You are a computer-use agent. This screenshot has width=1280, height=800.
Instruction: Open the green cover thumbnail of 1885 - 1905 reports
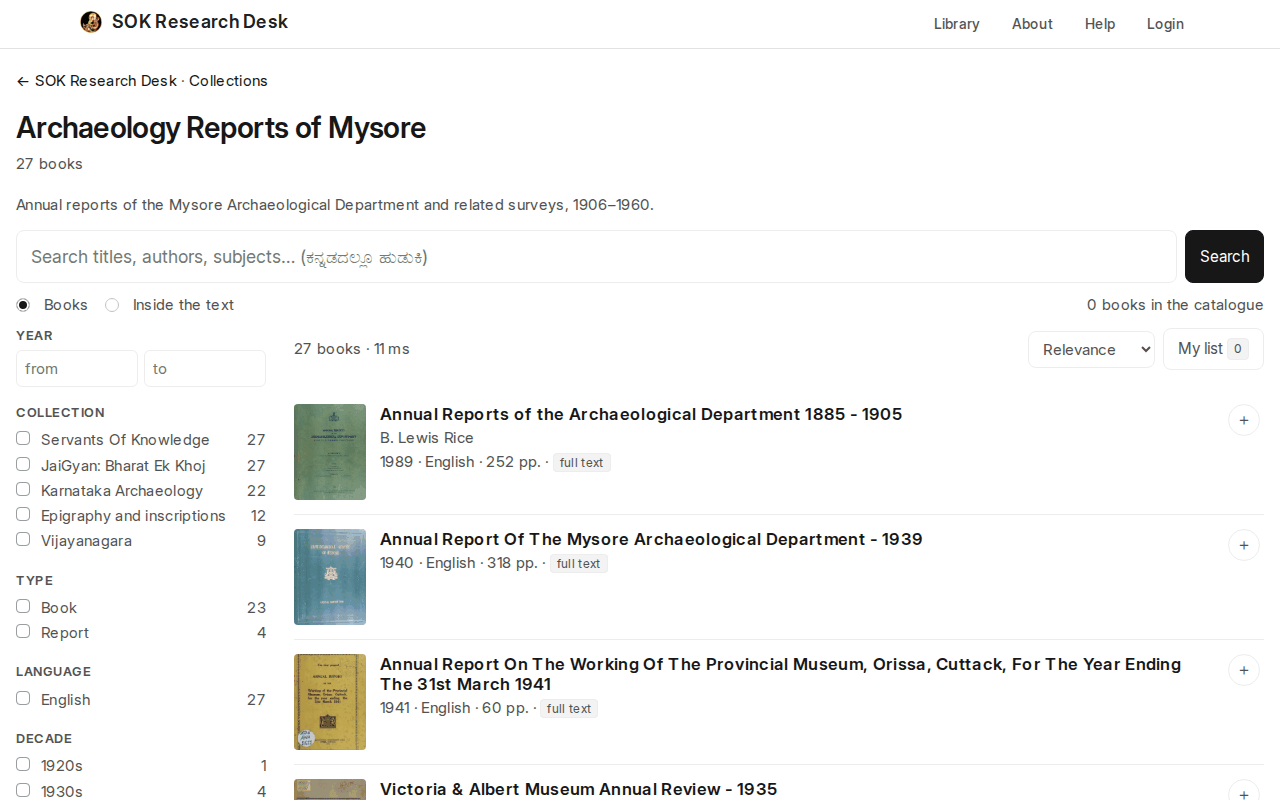(330, 452)
